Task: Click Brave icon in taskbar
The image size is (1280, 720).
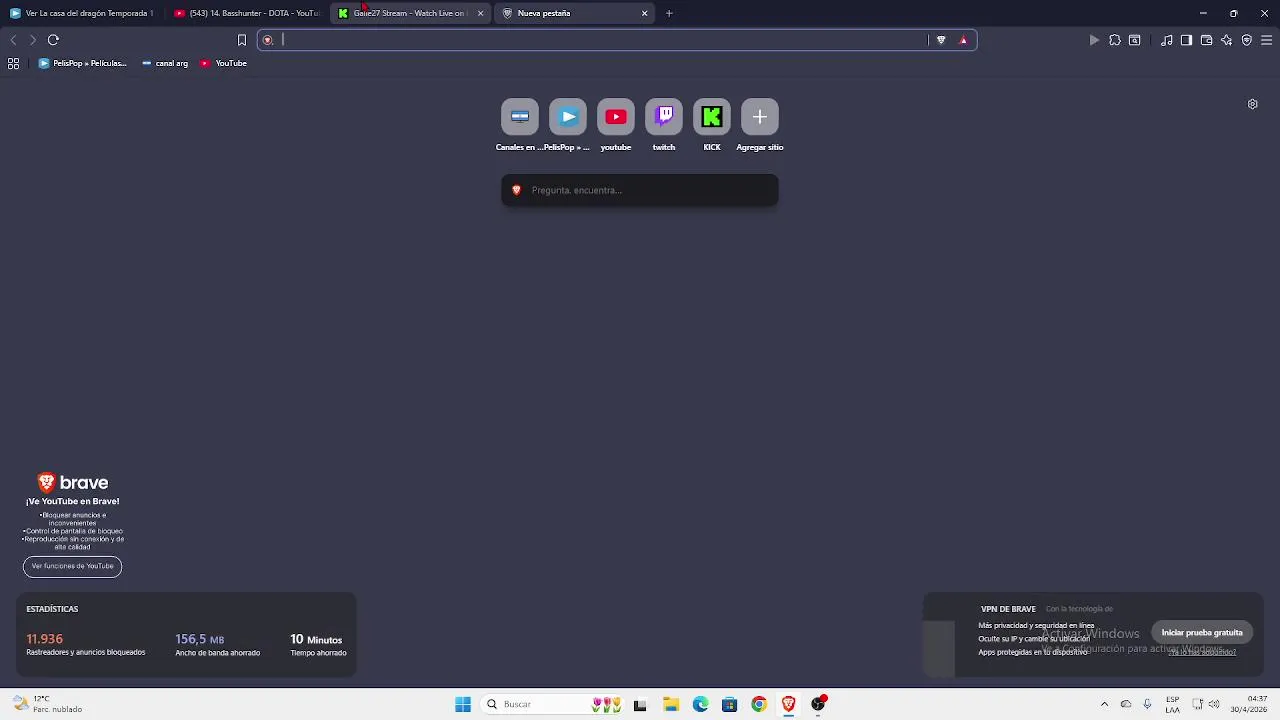Action: coord(788,704)
